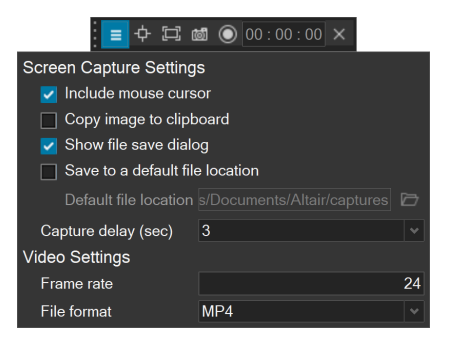Viewport: 473px width, 362px height.
Task: Browse for the default file location folder
Action: (409, 199)
